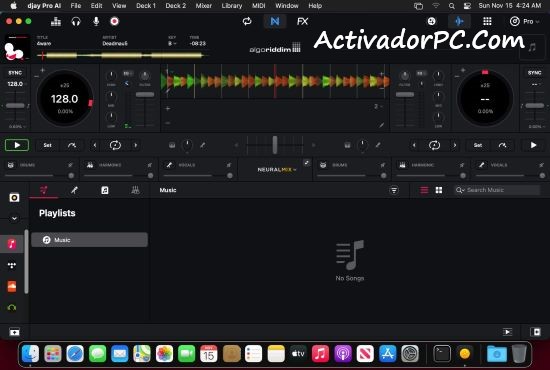Adjust deck 1 channel volume fader

[145, 95]
